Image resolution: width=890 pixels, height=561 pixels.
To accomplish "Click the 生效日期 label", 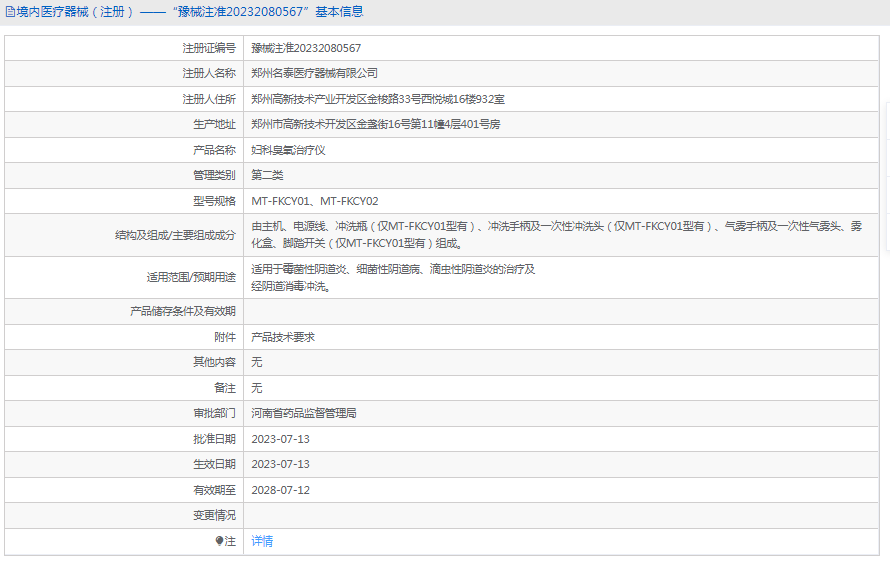I will [x=215, y=464].
